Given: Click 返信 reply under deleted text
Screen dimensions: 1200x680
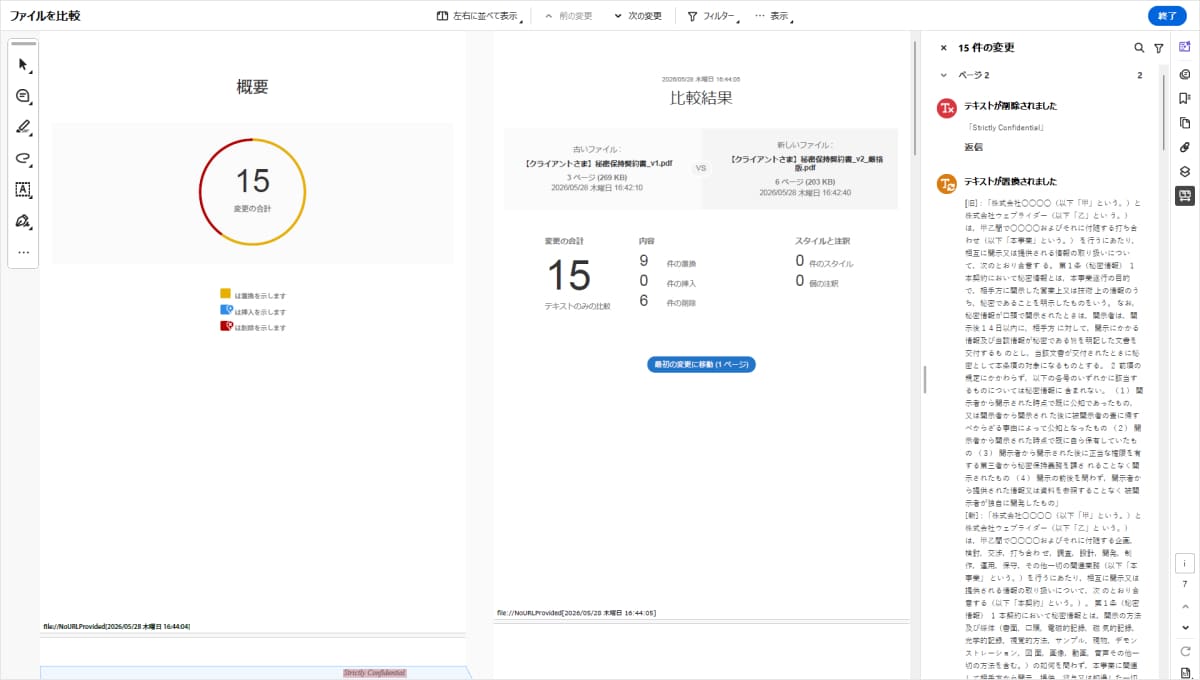Looking at the screenshot, I should [973, 147].
